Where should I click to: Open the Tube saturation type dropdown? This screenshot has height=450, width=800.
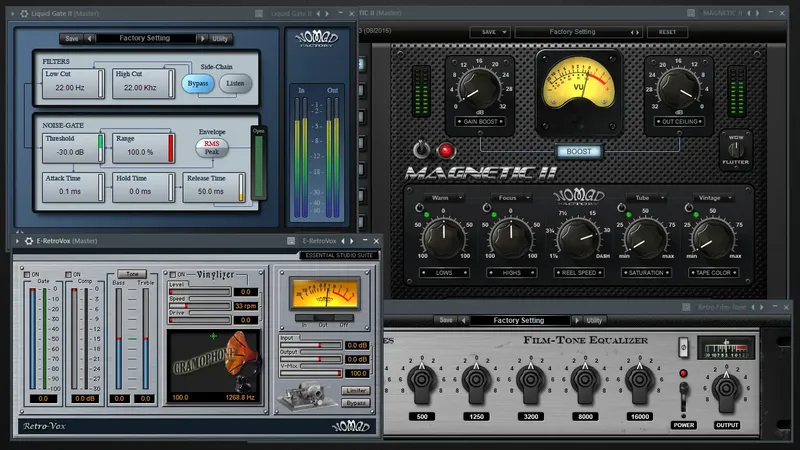click(x=645, y=197)
